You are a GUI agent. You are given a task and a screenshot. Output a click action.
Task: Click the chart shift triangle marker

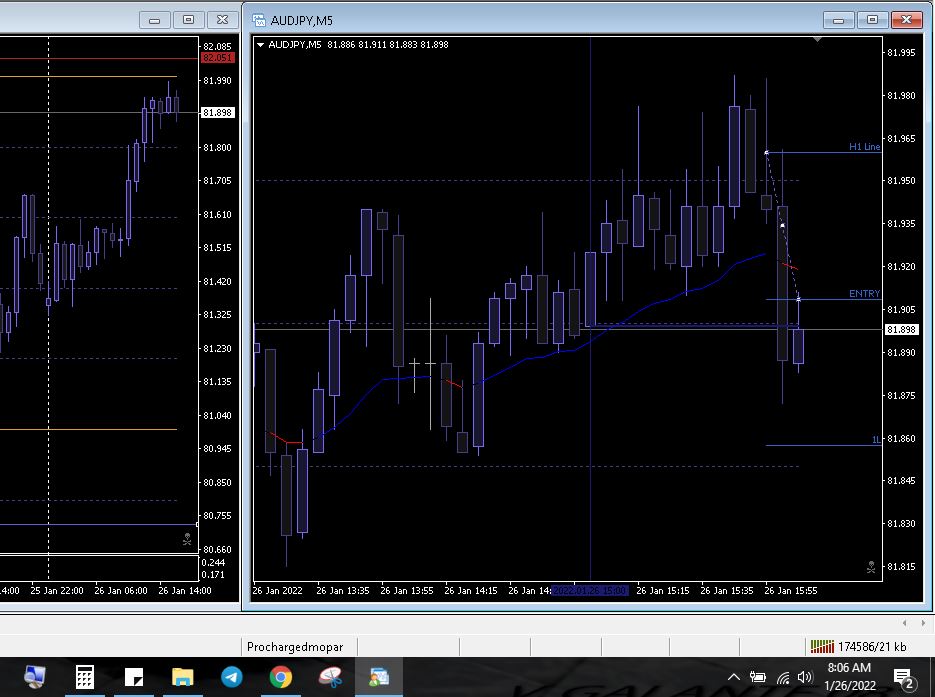pyautogui.click(x=818, y=41)
